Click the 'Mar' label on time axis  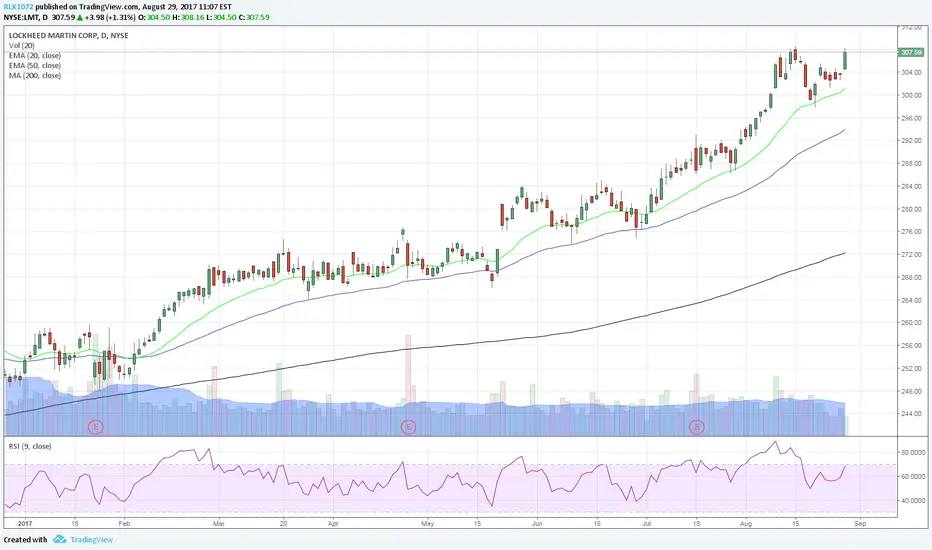point(219,524)
